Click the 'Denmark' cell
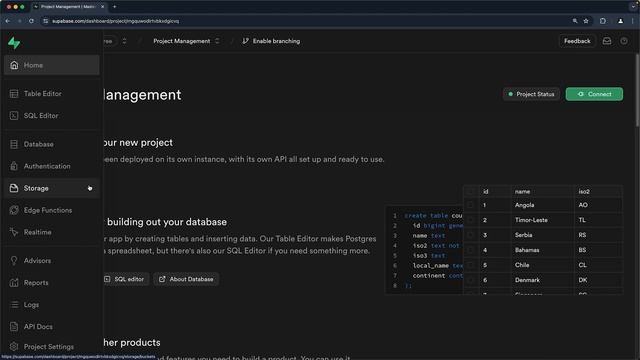The image size is (640, 360). coord(542,280)
